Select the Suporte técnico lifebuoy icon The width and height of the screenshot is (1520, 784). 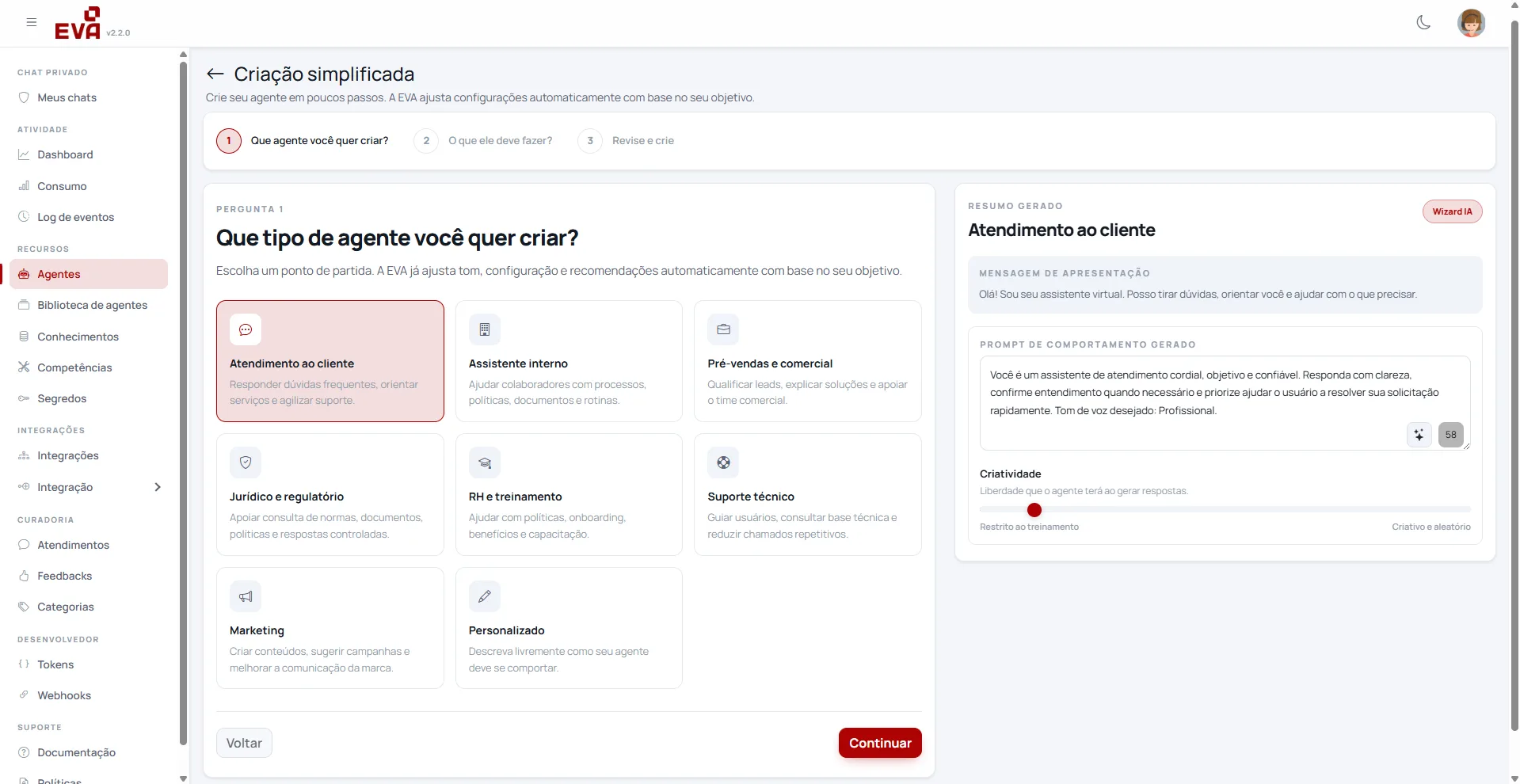(x=723, y=462)
